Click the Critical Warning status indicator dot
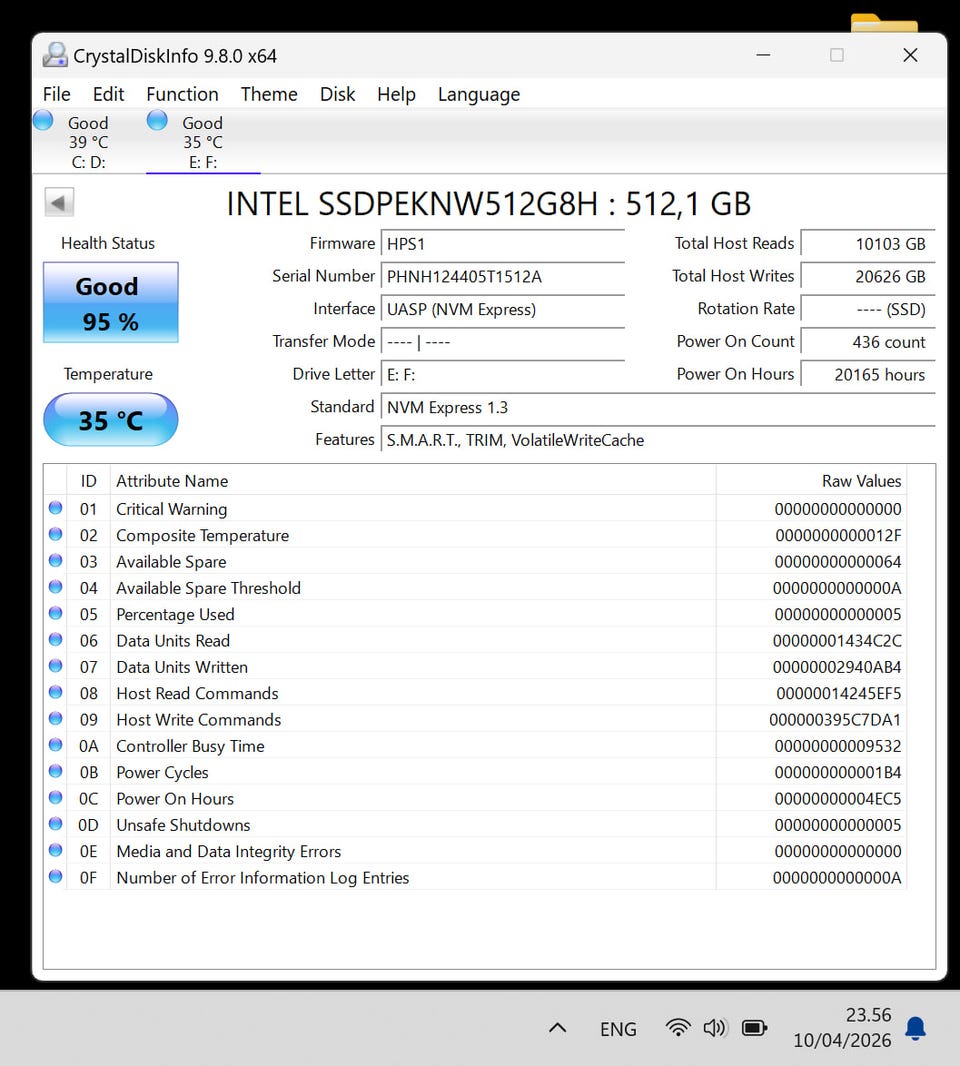 [55, 509]
